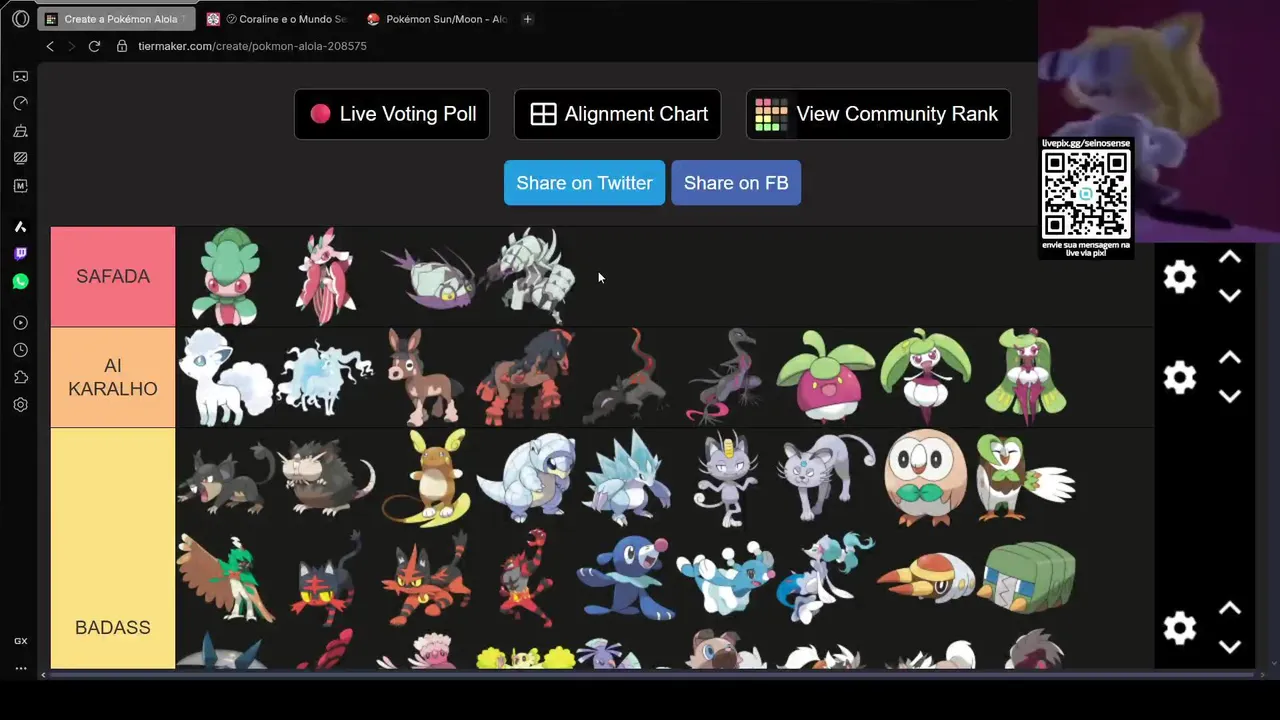Open Aria AI sidebar icon
Image resolution: width=1280 pixels, height=720 pixels.
point(20,227)
